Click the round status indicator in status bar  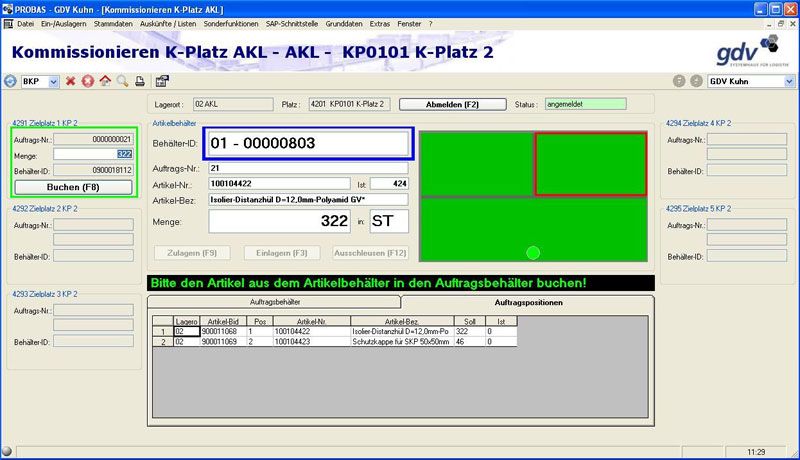(7, 451)
